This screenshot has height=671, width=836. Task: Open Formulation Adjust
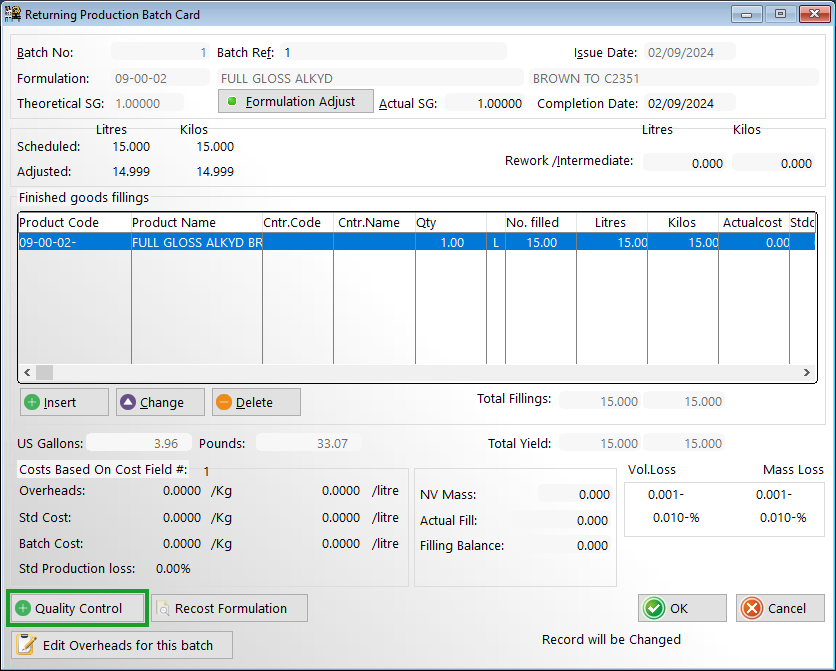295,101
